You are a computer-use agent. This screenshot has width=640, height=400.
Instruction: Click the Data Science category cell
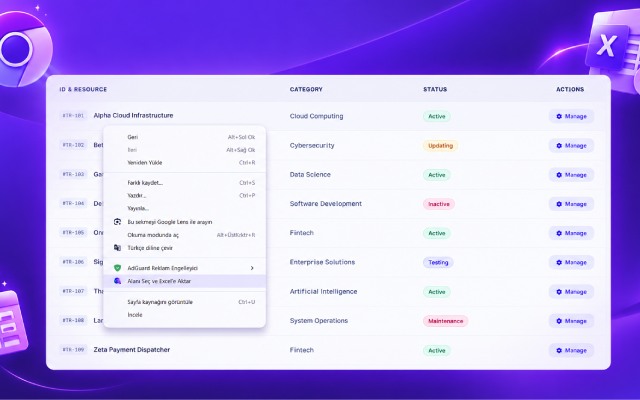tap(310, 175)
